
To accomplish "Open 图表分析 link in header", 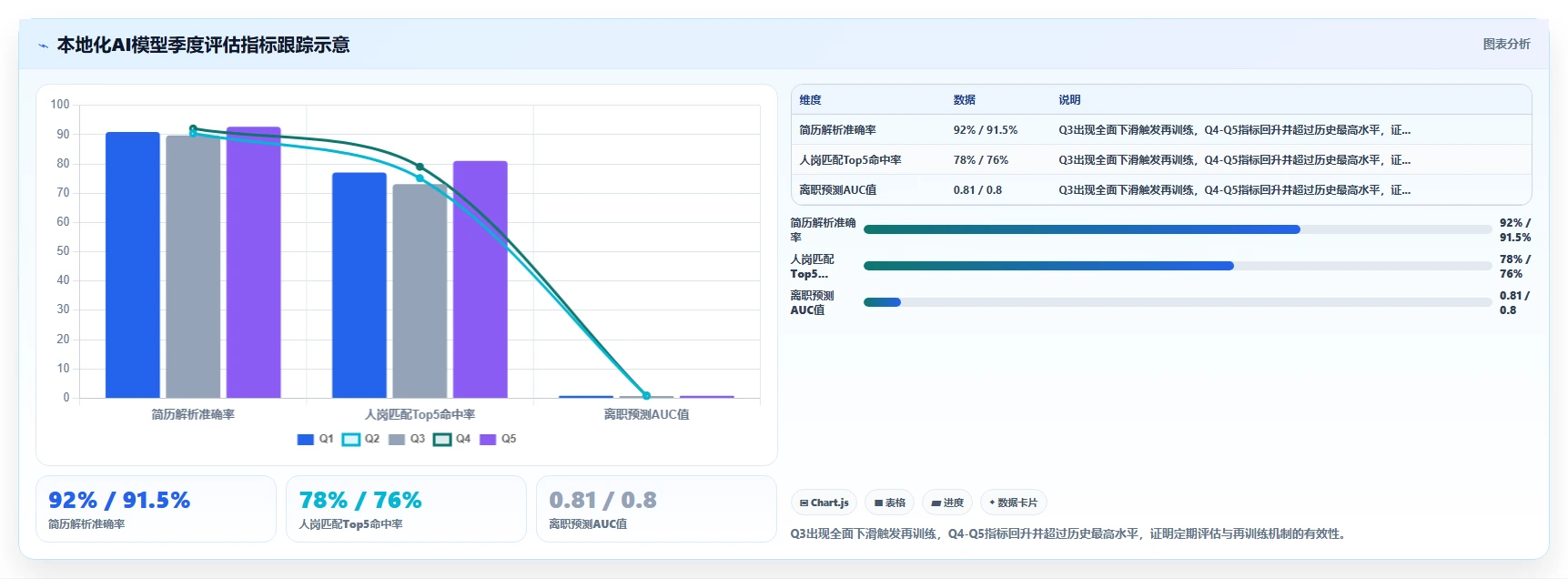I will [1506, 44].
